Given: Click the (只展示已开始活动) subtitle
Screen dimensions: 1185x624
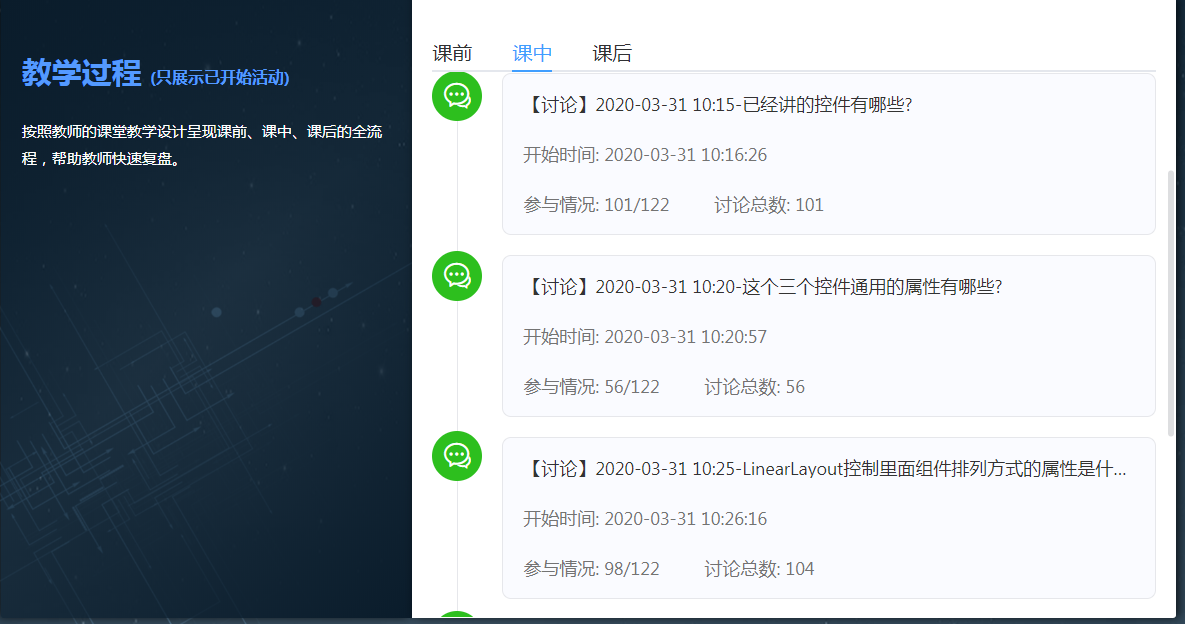Looking at the screenshot, I should pos(220,78).
